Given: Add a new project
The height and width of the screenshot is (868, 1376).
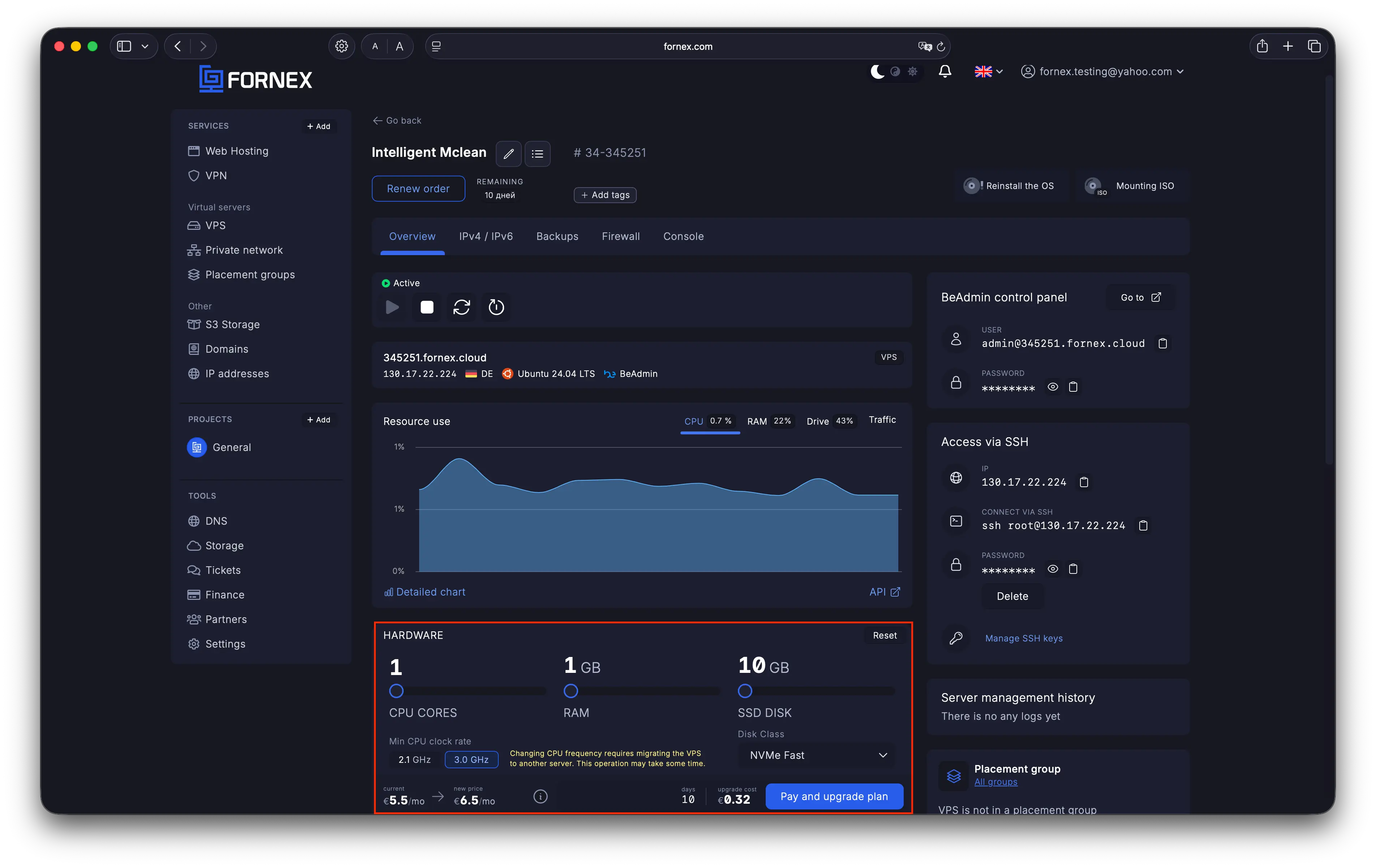Looking at the screenshot, I should (x=318, y=420).
